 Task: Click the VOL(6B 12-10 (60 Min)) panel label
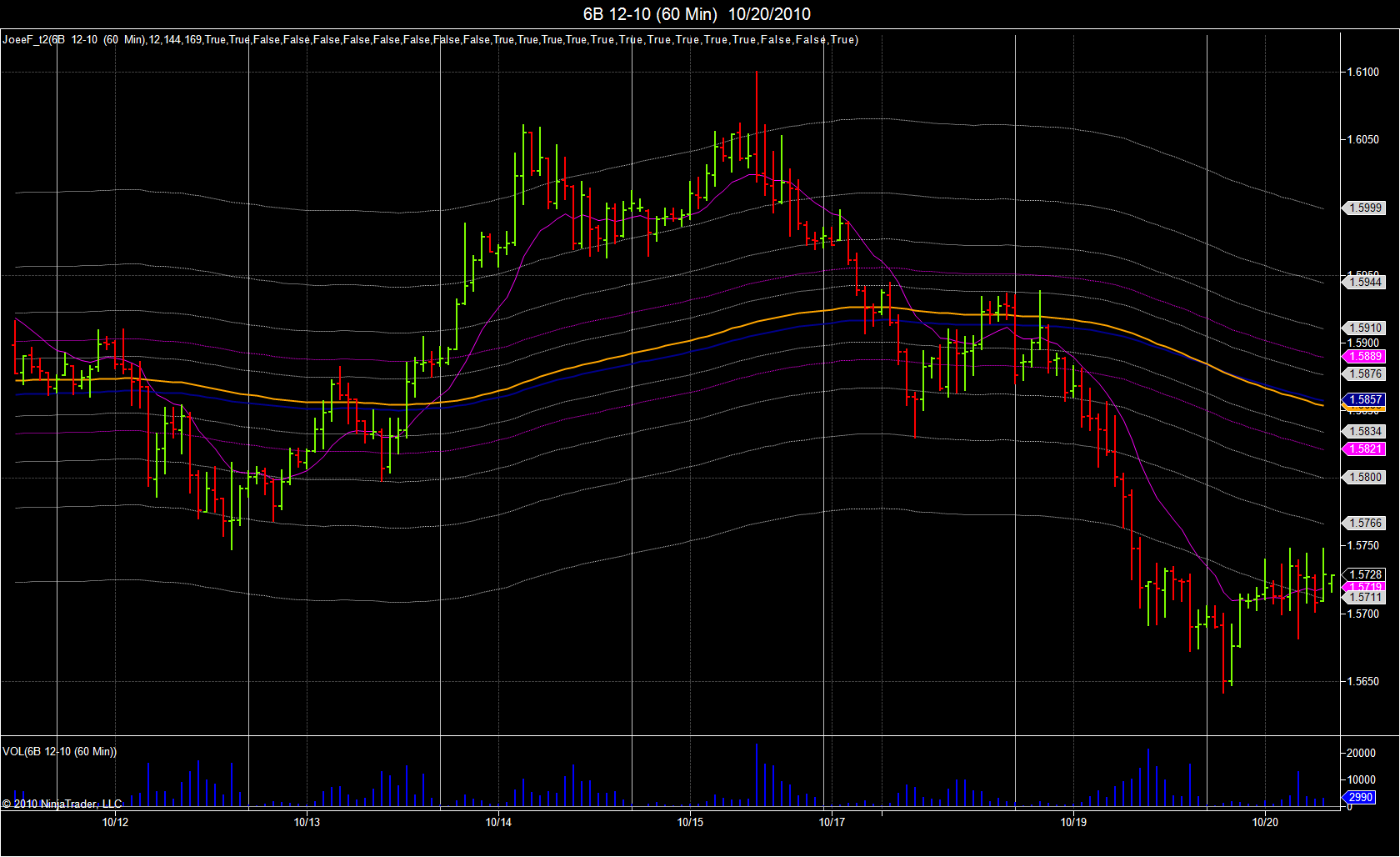coord(59,751)
